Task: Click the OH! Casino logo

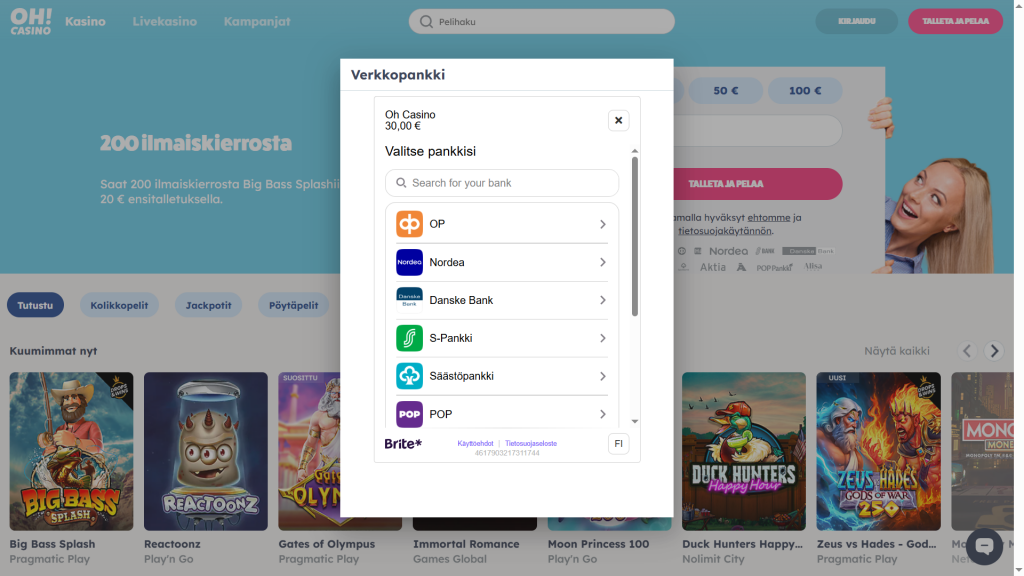Action: pos(31,22)
